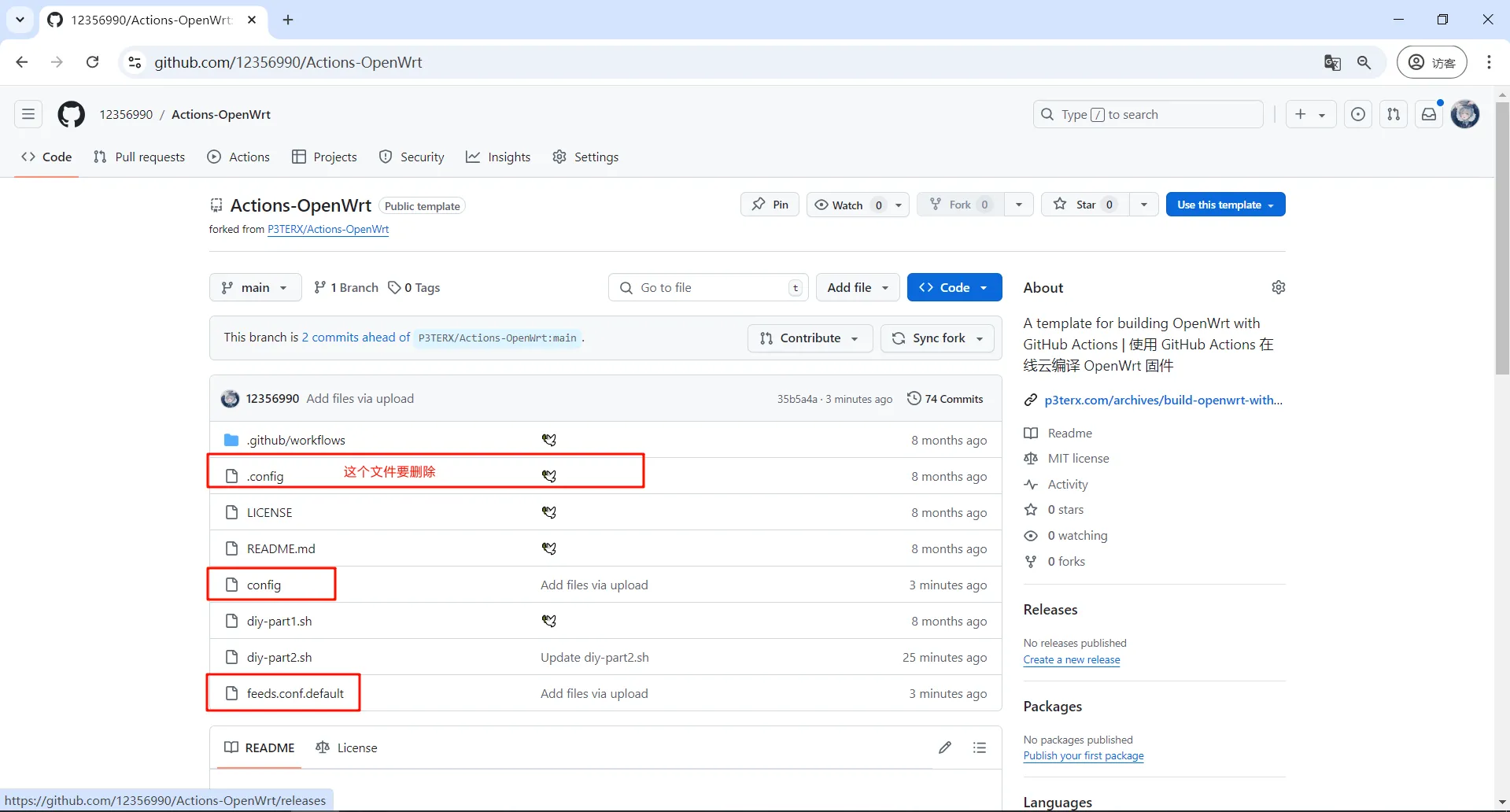Expand the Add file menu
The width and height of the screenshot is (1510, 812).
pyautogui.click(x=857, y=287)
